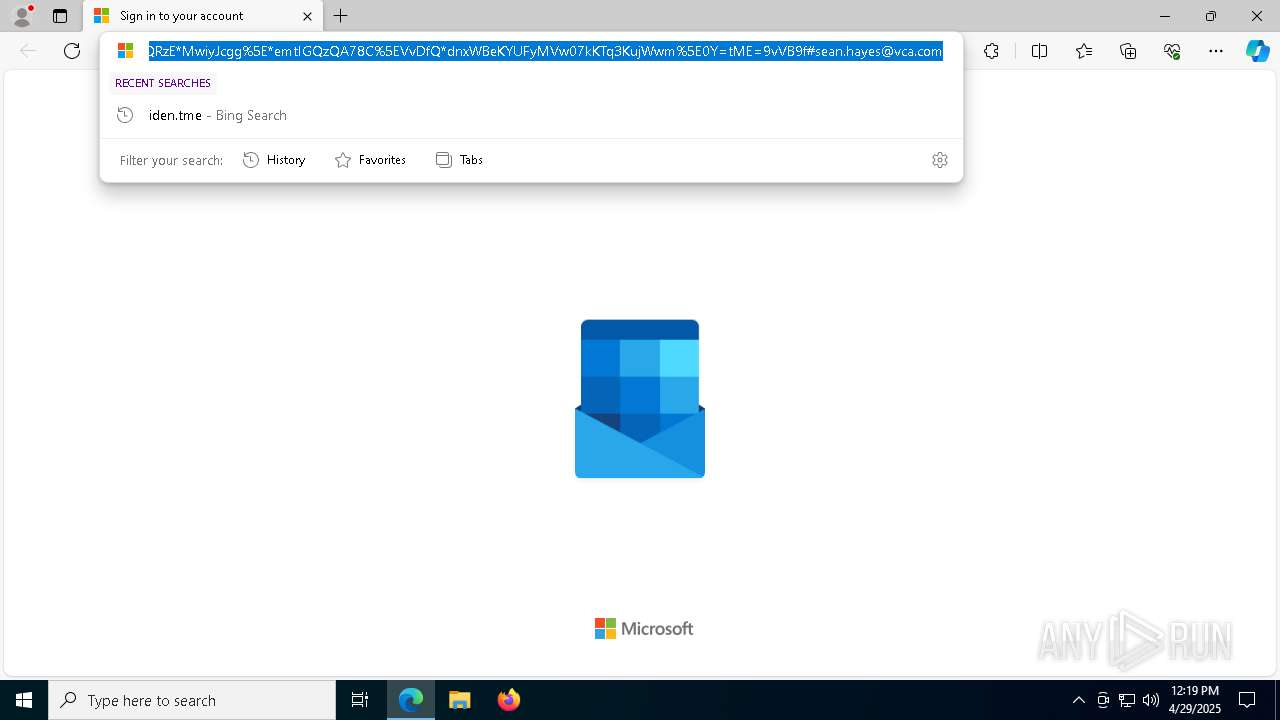Show hidden system tray icons
The width and height of the screenshot is (1280, 720).
pos(1078,700)
